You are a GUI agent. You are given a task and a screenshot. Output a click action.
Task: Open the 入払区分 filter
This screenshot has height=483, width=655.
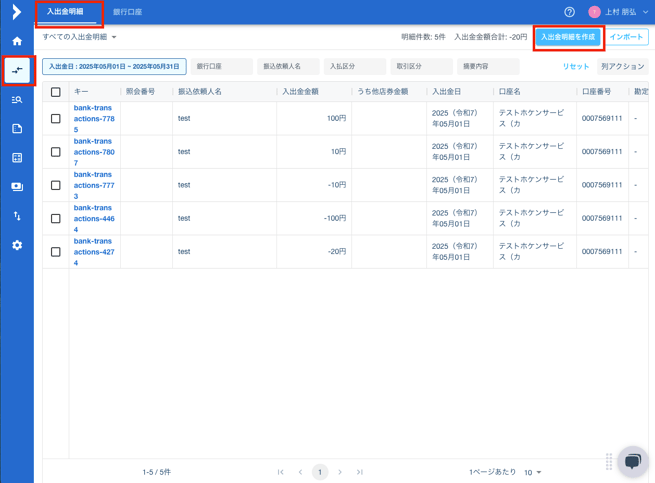[x=355, y=66]
